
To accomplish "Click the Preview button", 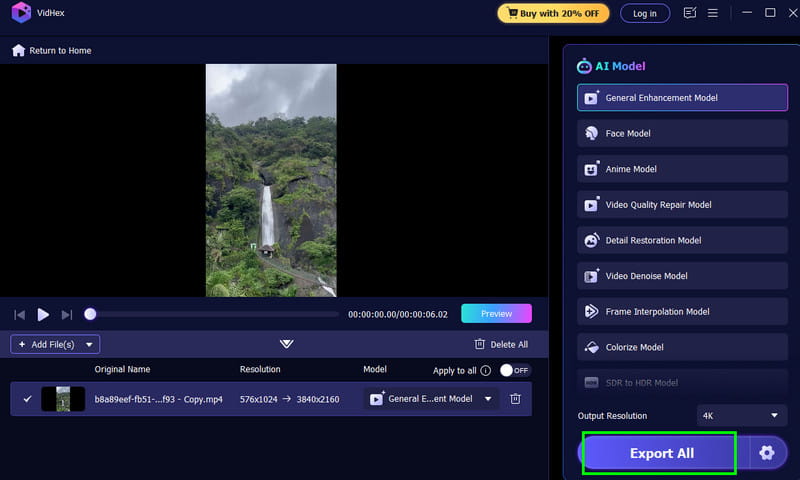I will 496,314.
